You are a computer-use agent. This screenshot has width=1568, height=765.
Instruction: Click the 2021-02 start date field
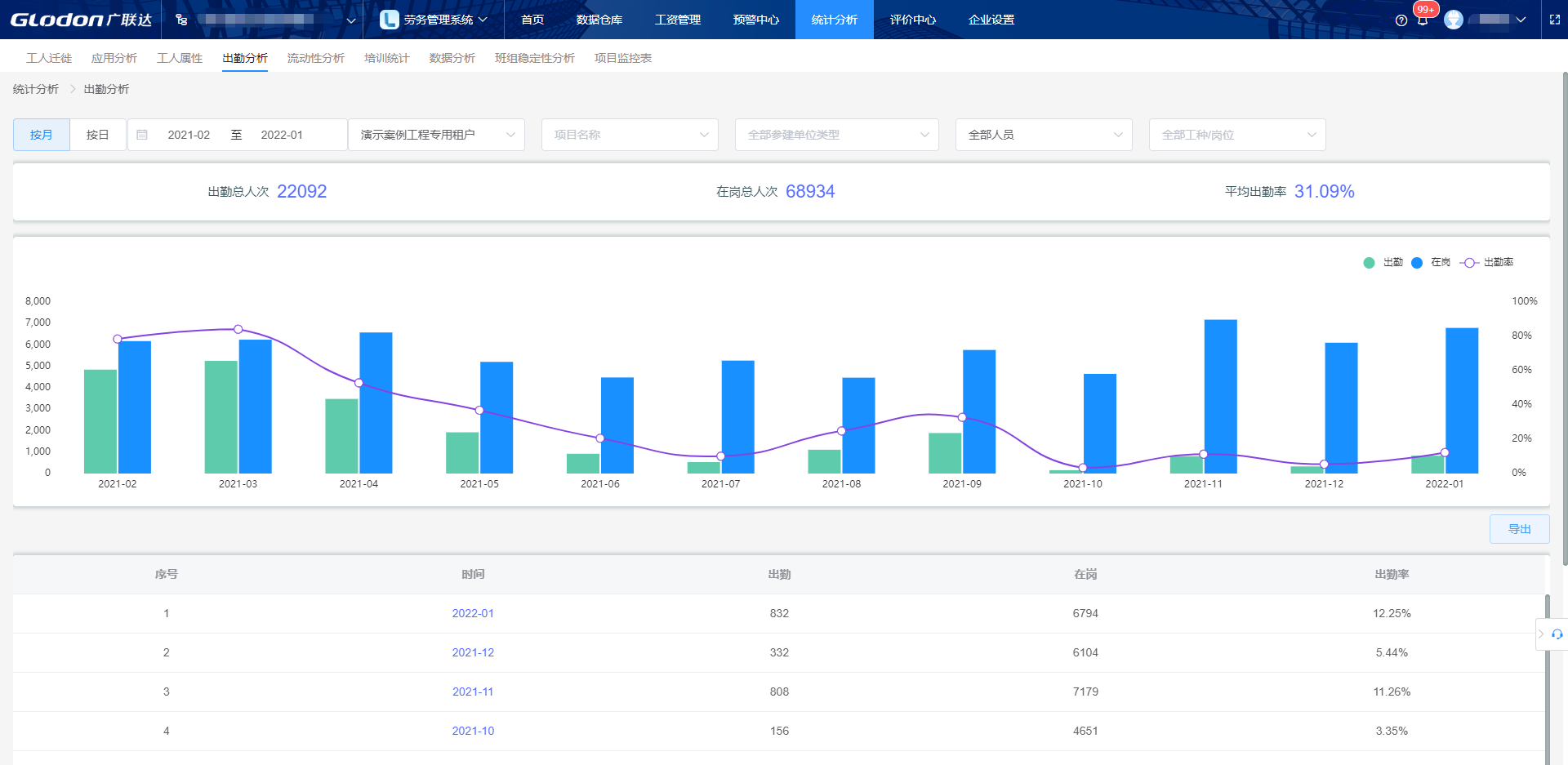(189, 135)
